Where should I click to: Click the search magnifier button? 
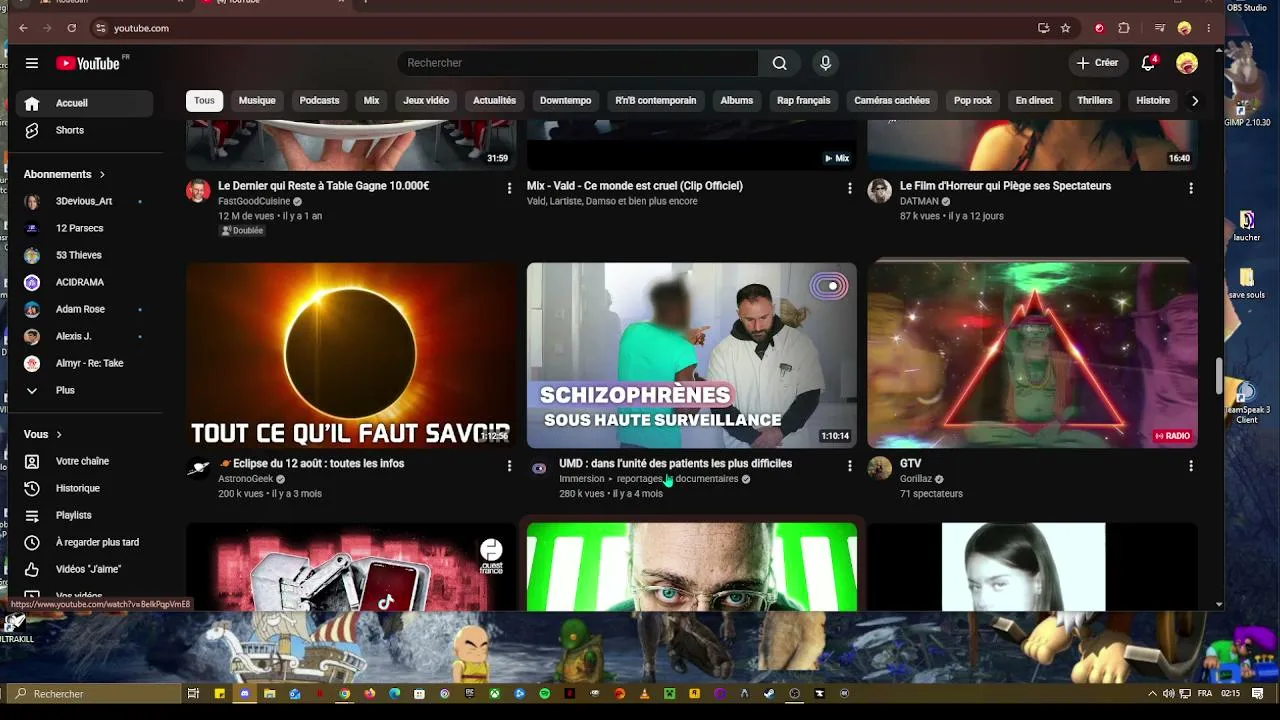point(779,63)
